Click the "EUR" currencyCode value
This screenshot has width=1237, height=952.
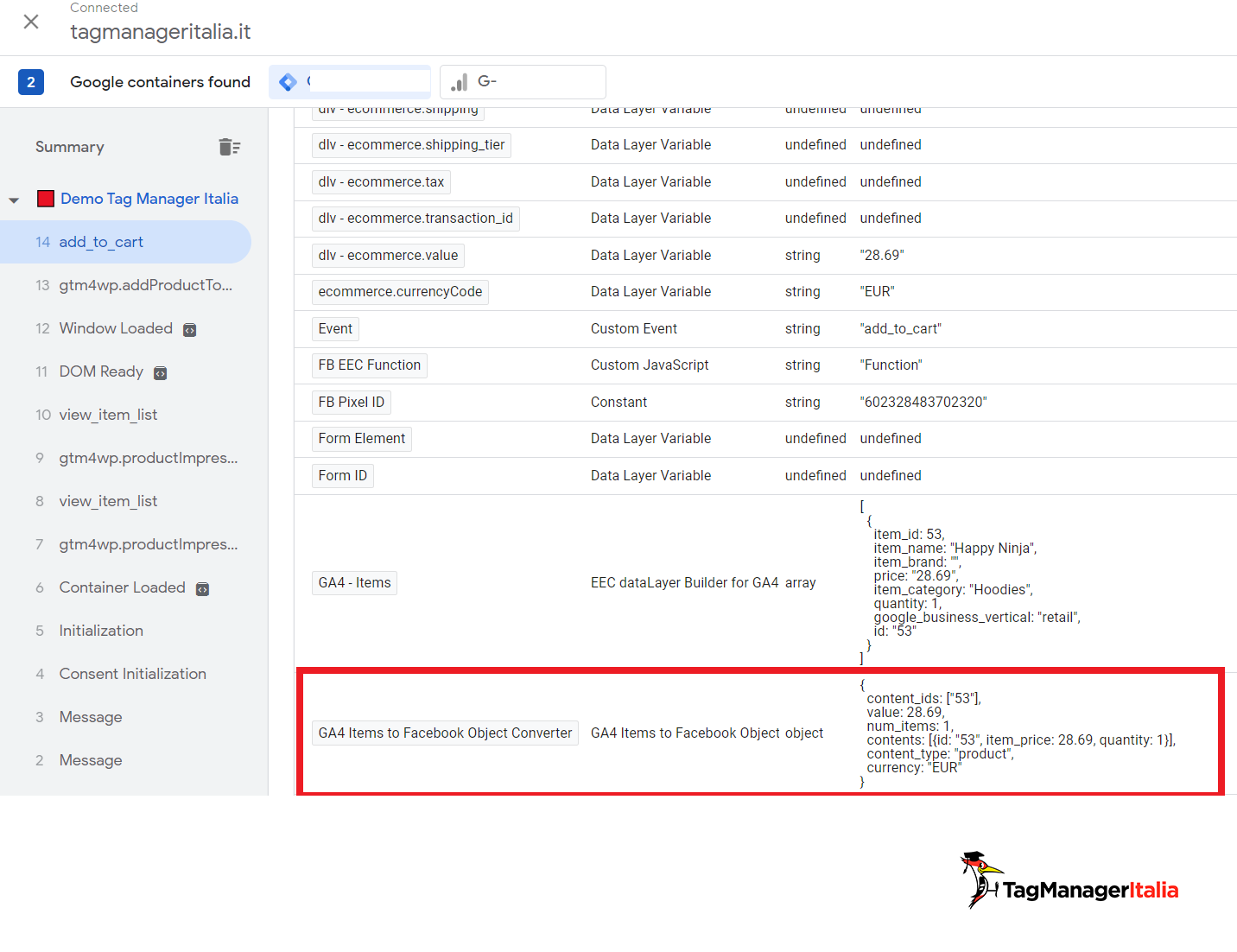tap(877, 292)
